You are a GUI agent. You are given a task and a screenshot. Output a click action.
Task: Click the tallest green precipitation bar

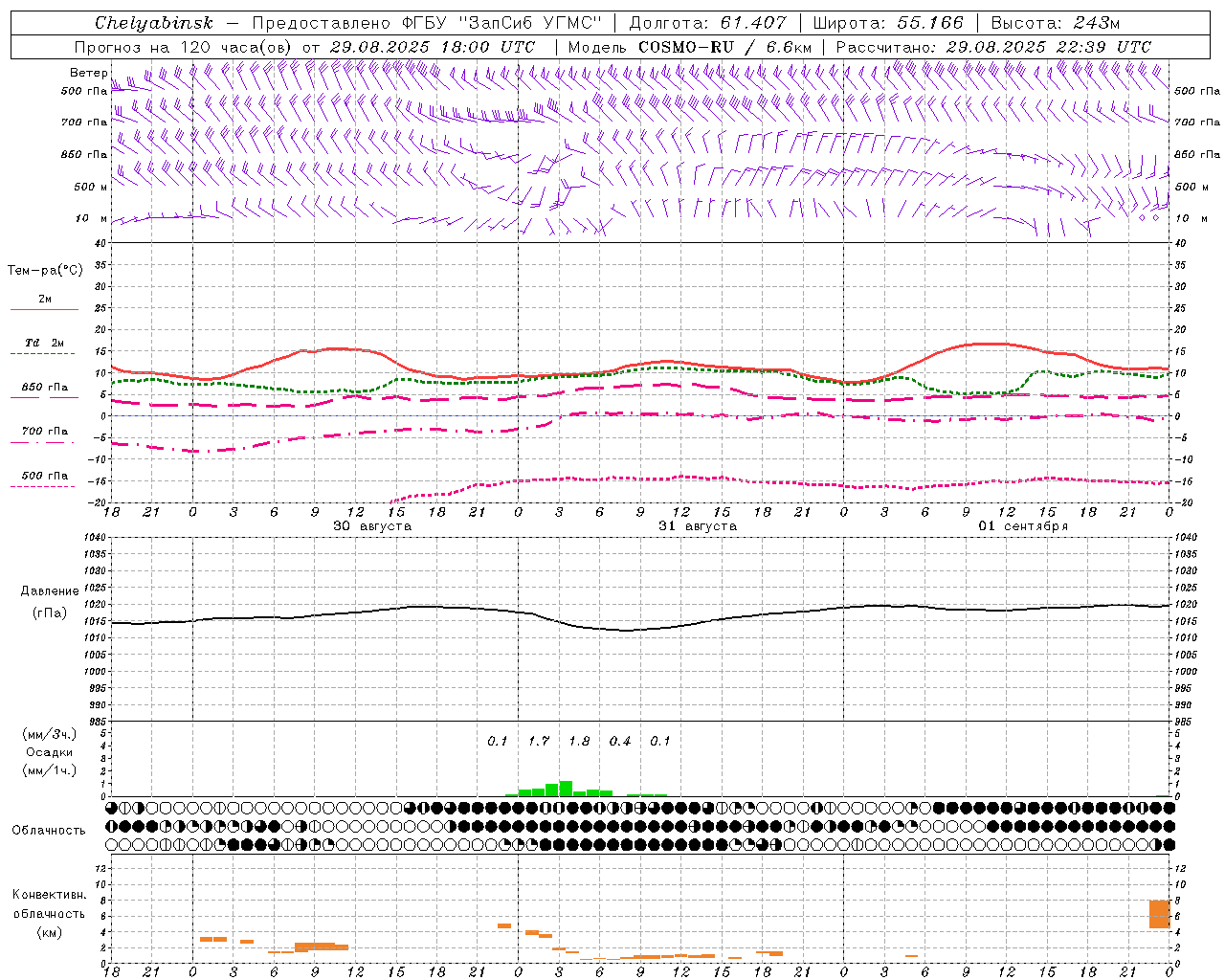566,789
